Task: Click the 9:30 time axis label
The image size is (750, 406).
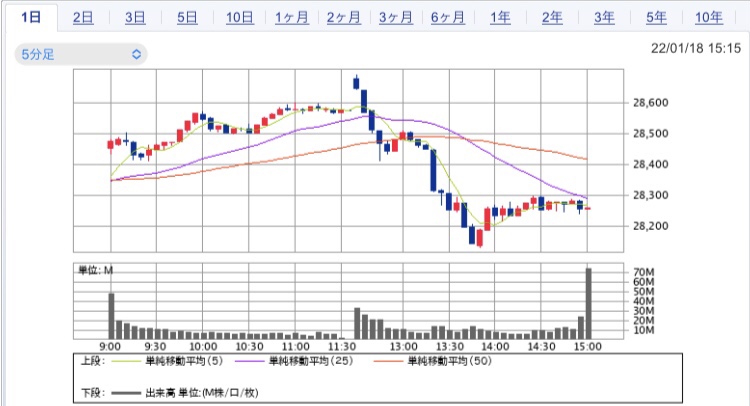Action: [155, 347]
